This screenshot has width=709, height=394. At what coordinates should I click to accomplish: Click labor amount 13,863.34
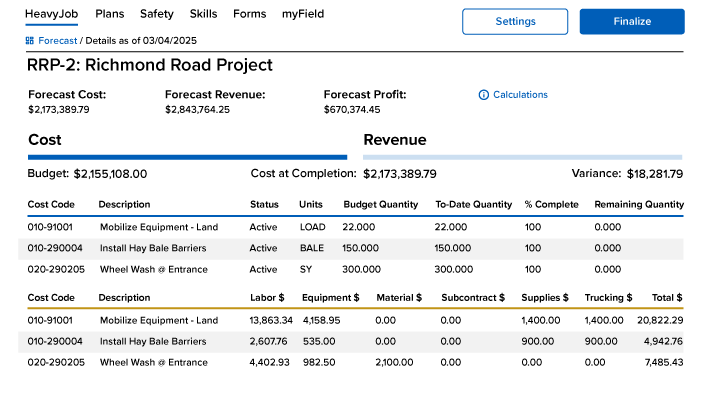(271, 320)
